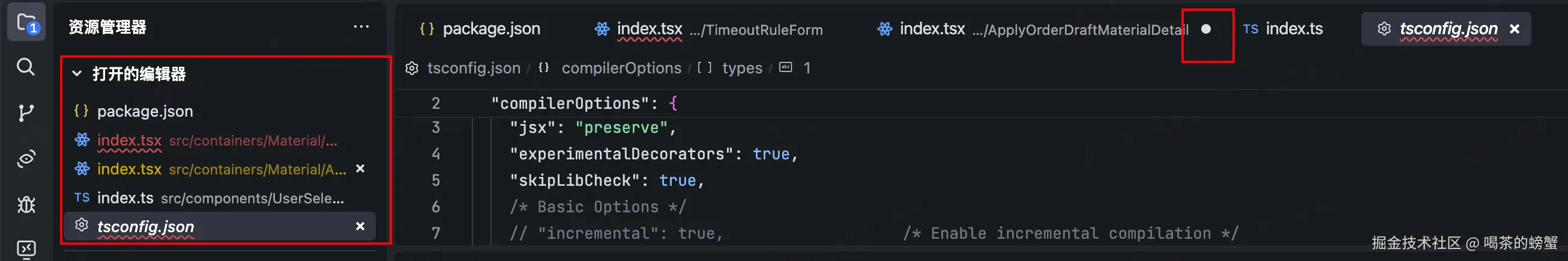The height and width of the screenshot is (261, 1568).
Task: Close tsconfig.json in the open editors list
Action: (x=360, y=226)
